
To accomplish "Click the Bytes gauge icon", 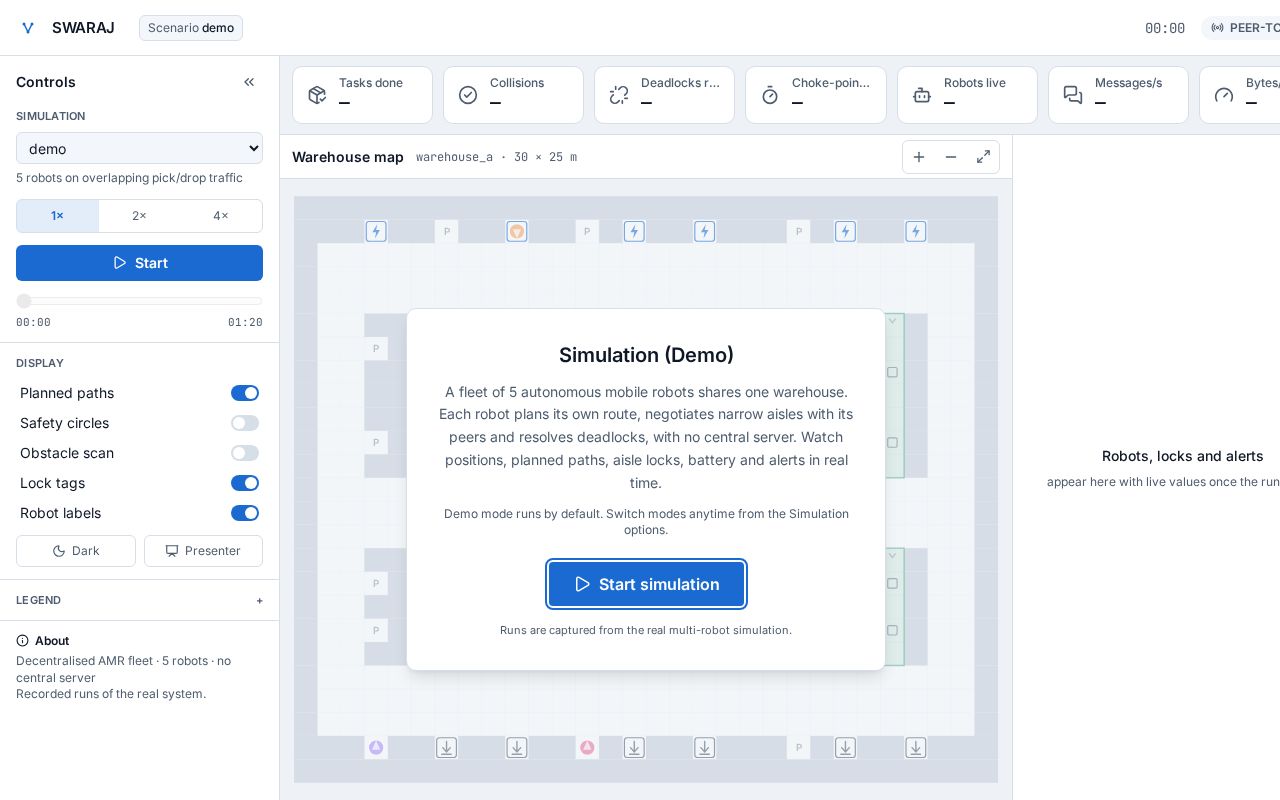I will [x=1224, y=95].
